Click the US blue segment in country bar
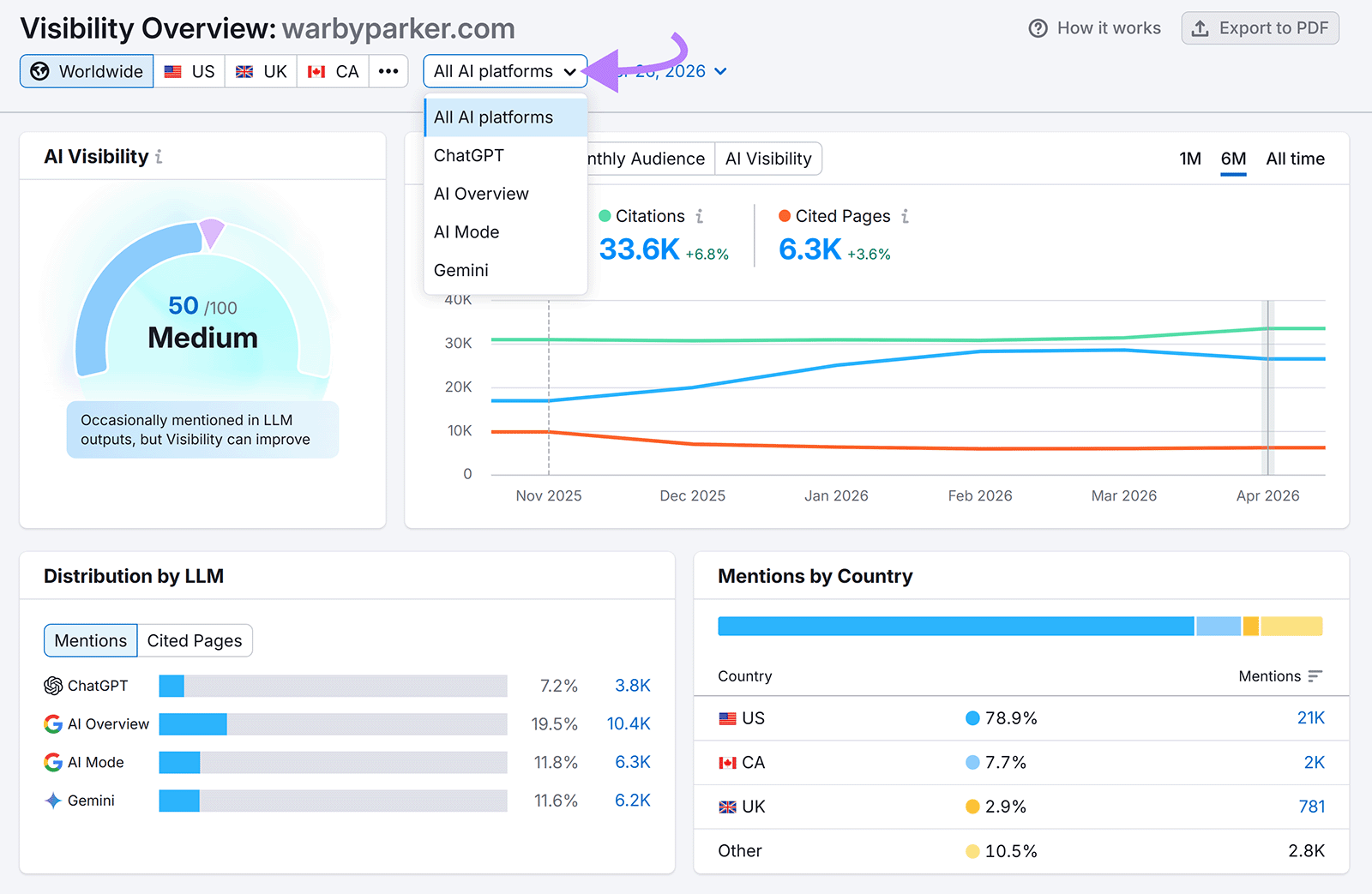Viewport: 1372px width, 894px height. tap(956, 626)
